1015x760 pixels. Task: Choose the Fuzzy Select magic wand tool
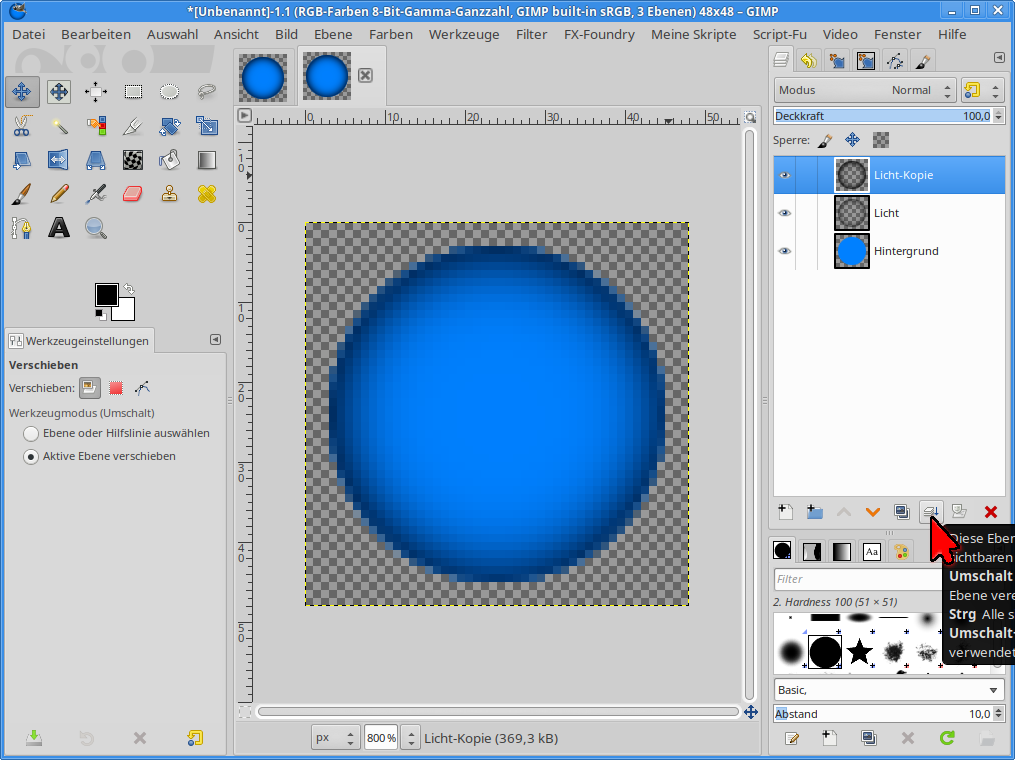click(59, 126)
